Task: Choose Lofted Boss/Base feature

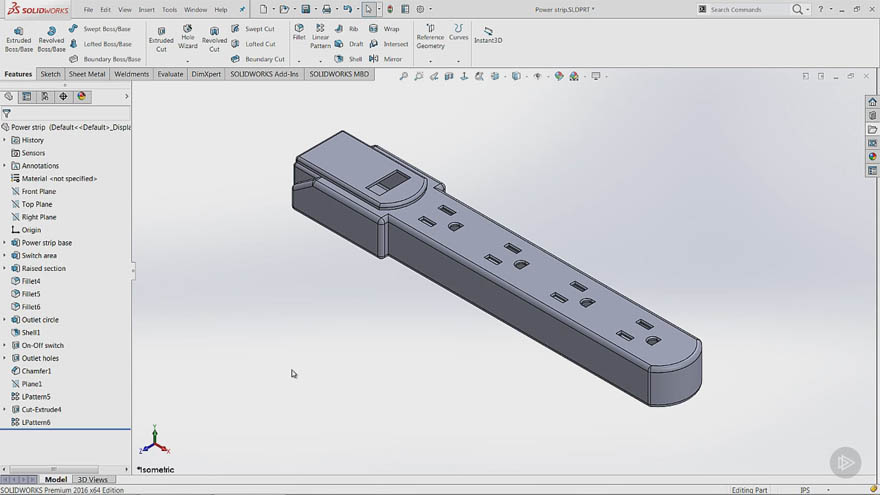Action: [x=100, y=44]
